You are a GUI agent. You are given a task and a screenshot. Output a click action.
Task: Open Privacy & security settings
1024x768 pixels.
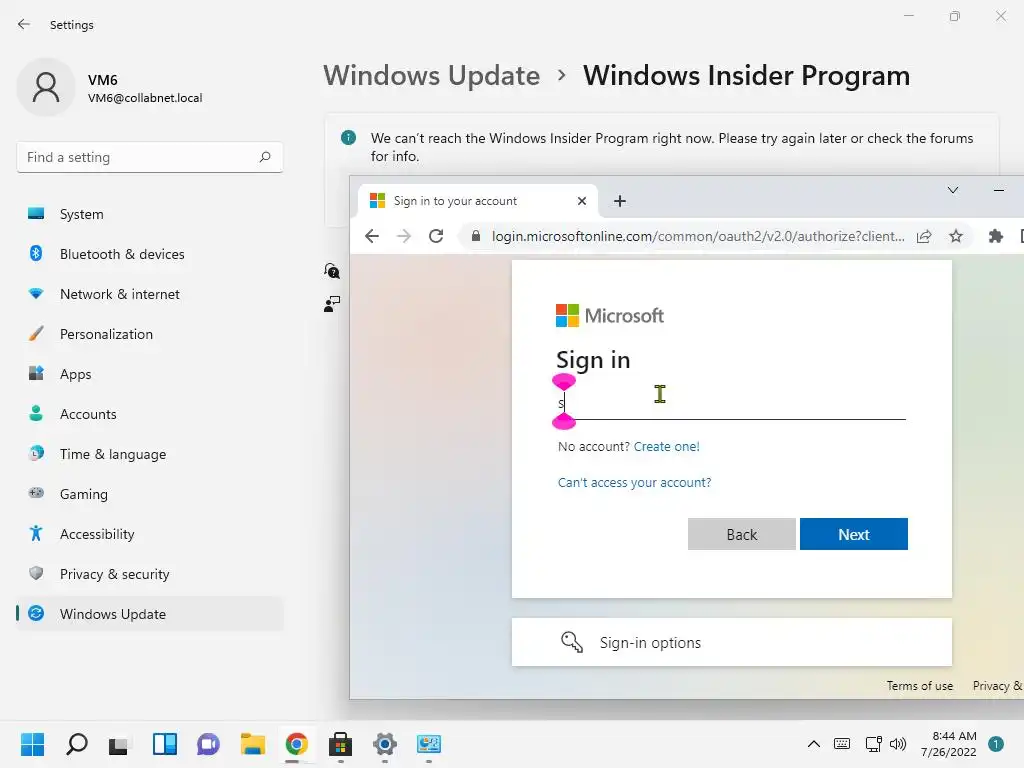150,574
